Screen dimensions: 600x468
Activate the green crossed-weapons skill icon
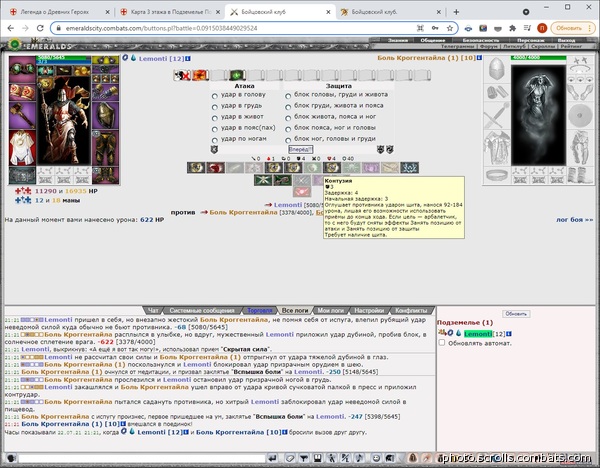263,180
